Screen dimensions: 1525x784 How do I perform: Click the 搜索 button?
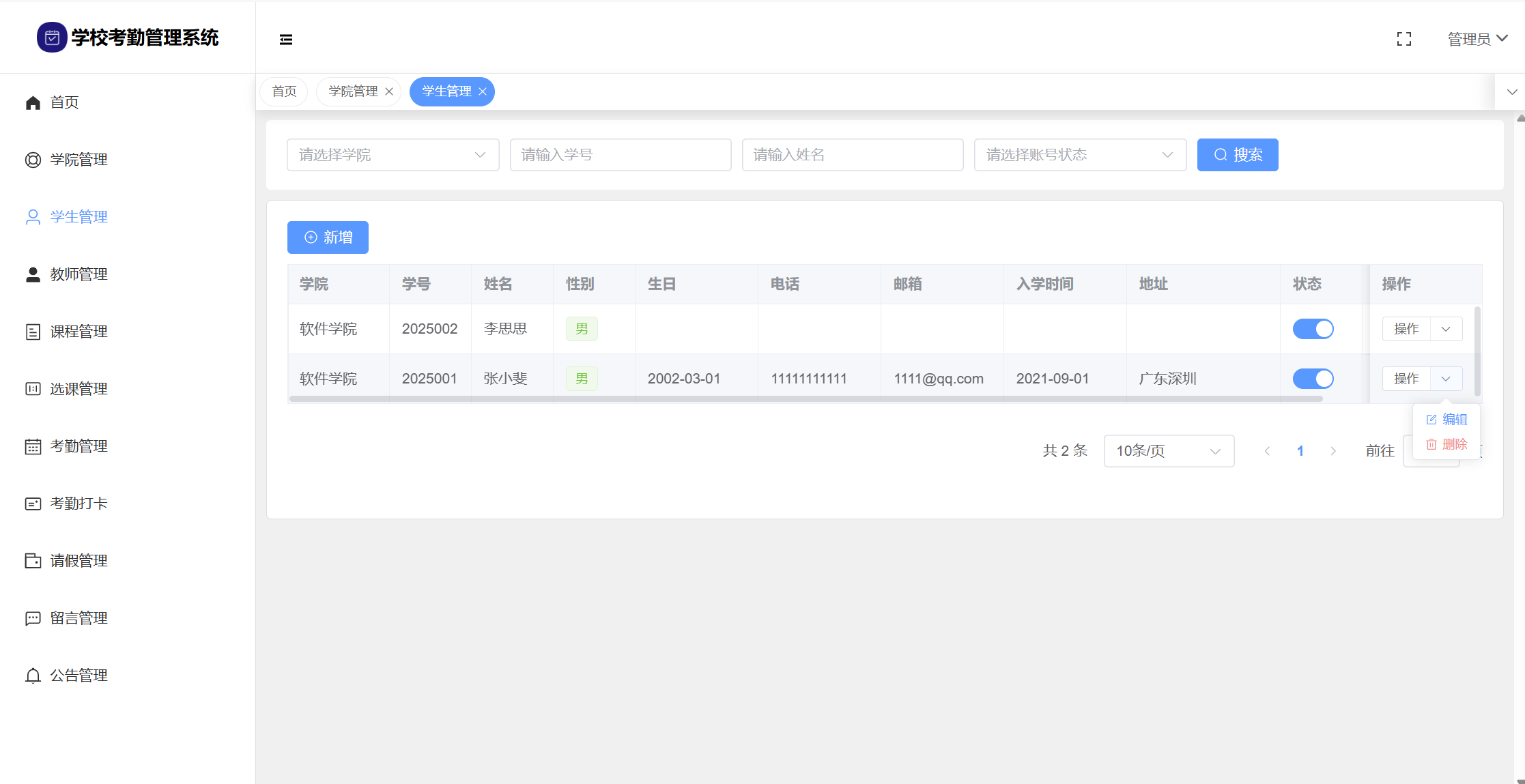click(1237, 155)
